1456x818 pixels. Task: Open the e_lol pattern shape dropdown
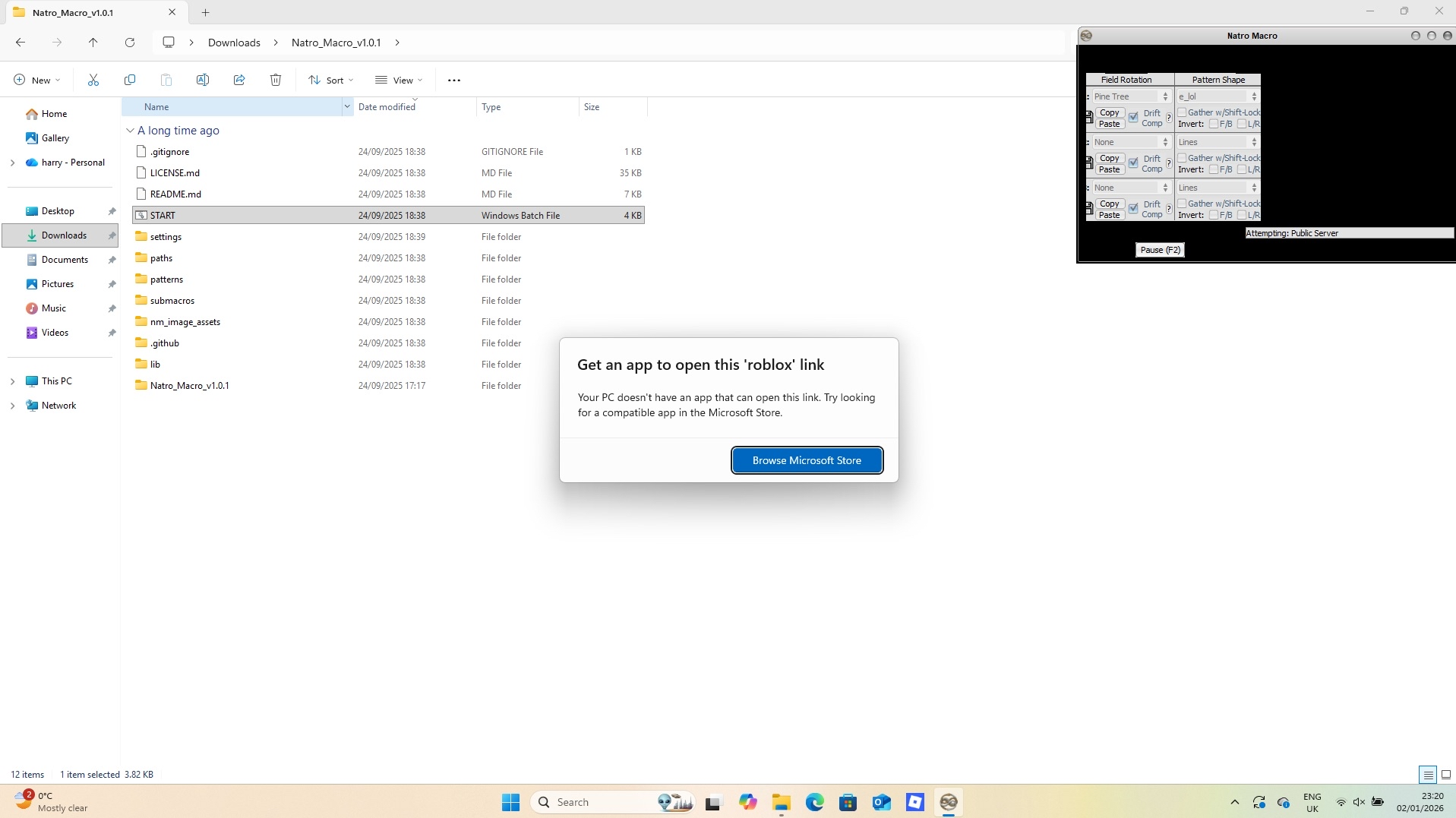click(x=1254, y=96)
